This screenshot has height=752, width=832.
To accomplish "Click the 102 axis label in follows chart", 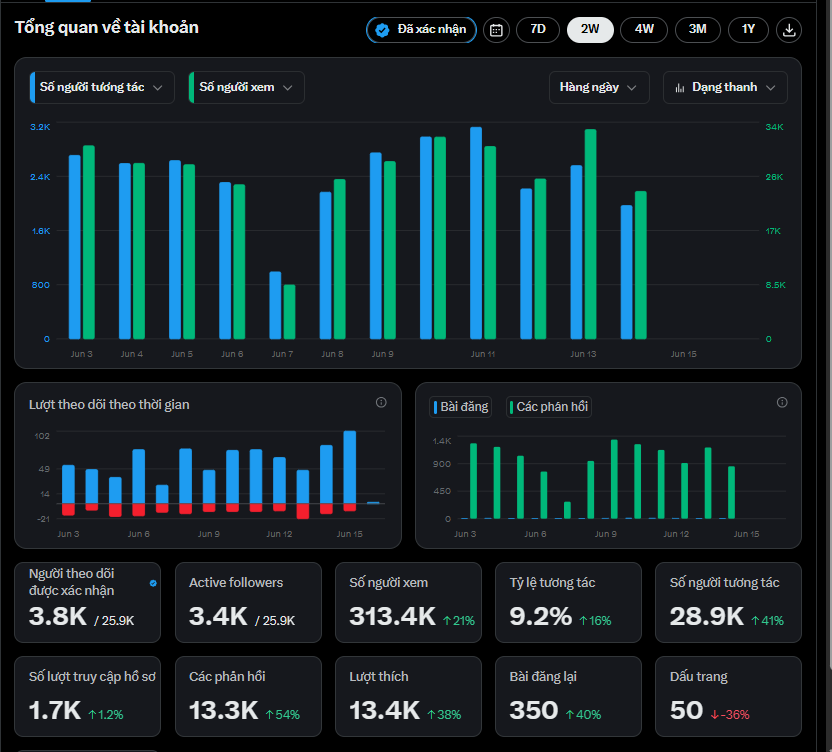I will [42, 436].
